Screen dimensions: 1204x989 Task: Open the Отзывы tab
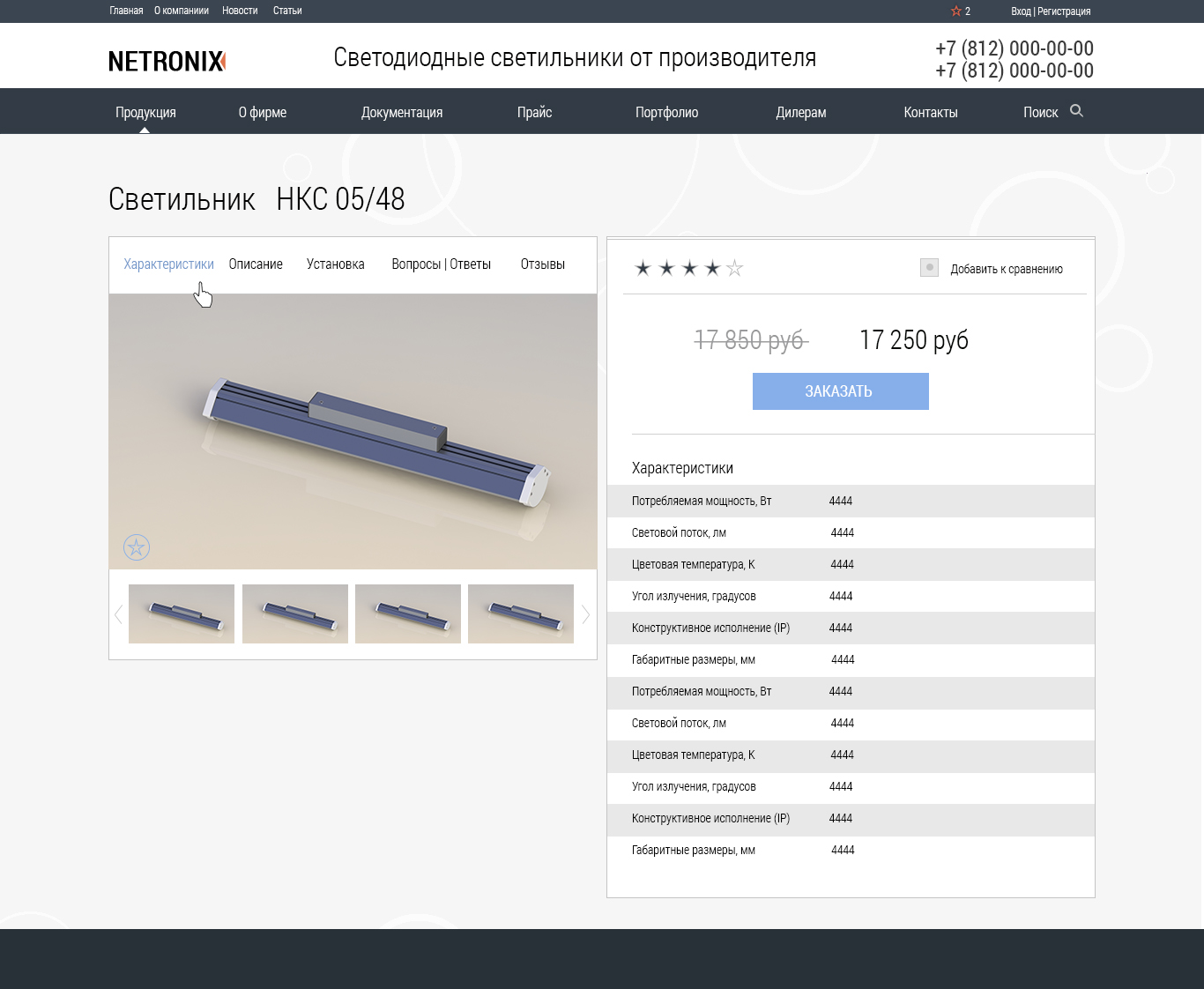[x=543, y=264]
